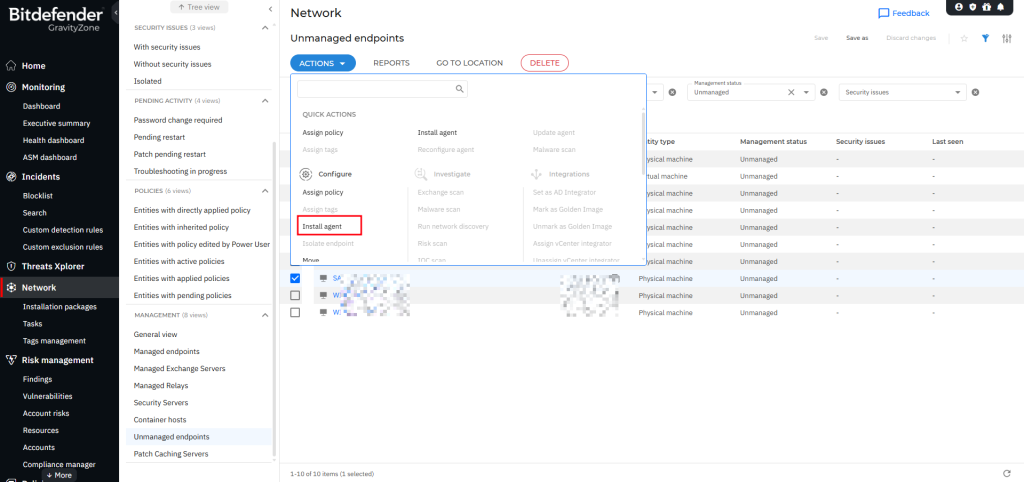
Task: Select Install agent under Configure
Action: (x=322, y=227)
